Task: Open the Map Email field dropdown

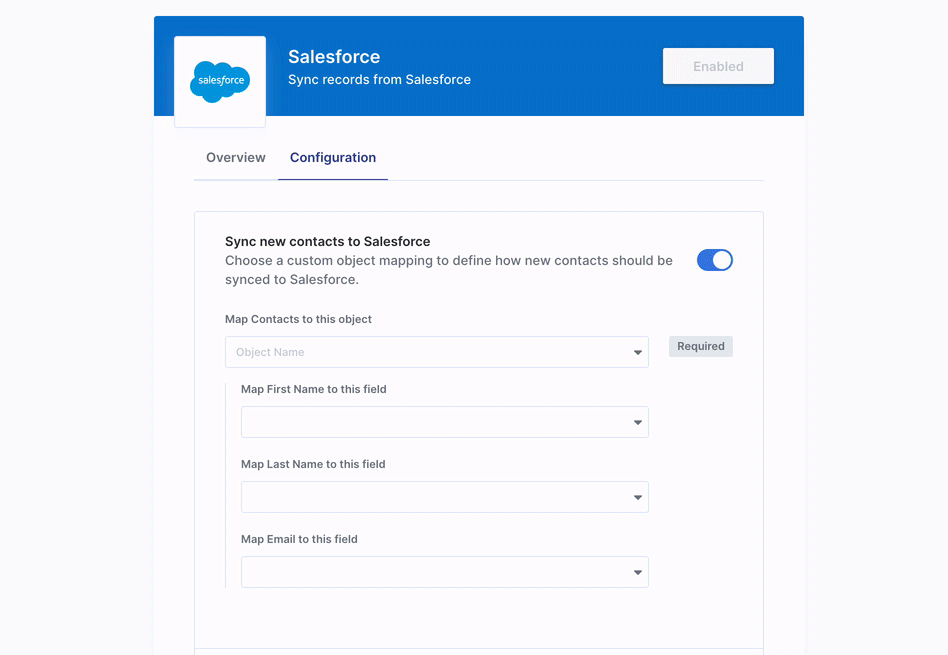Action: pyautogui.click(x=444, y=572)
